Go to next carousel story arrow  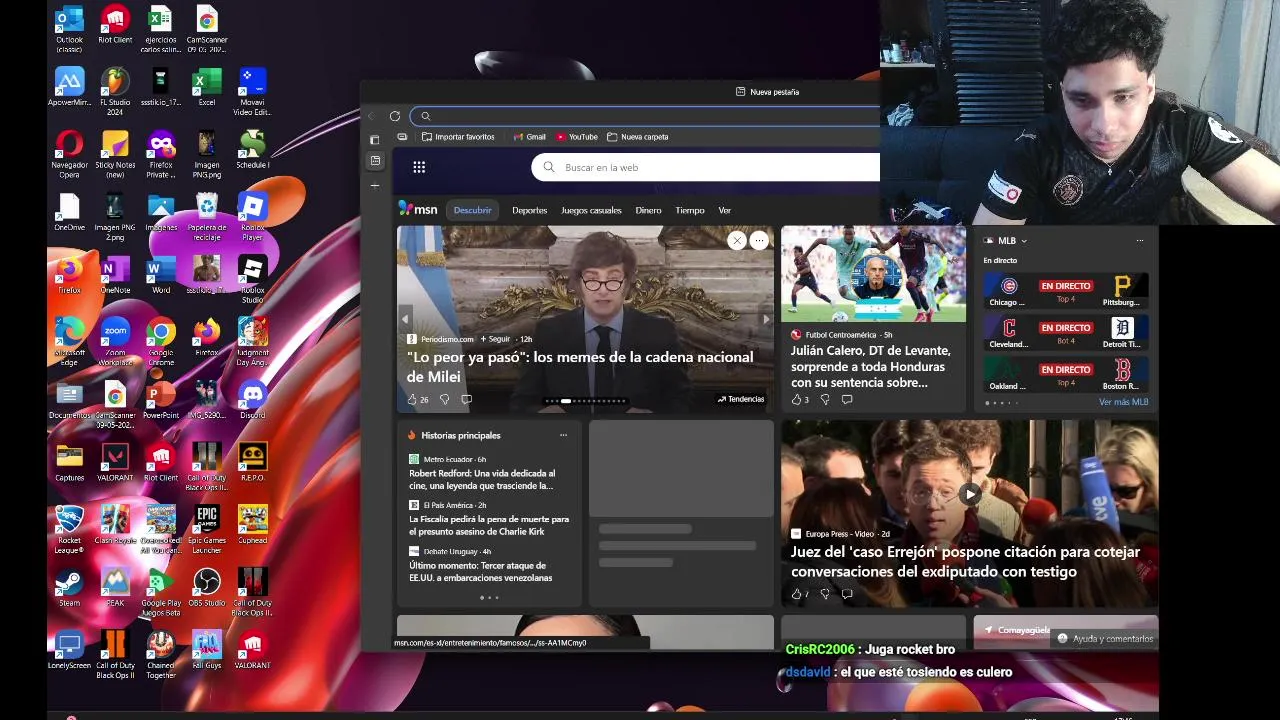766,319
